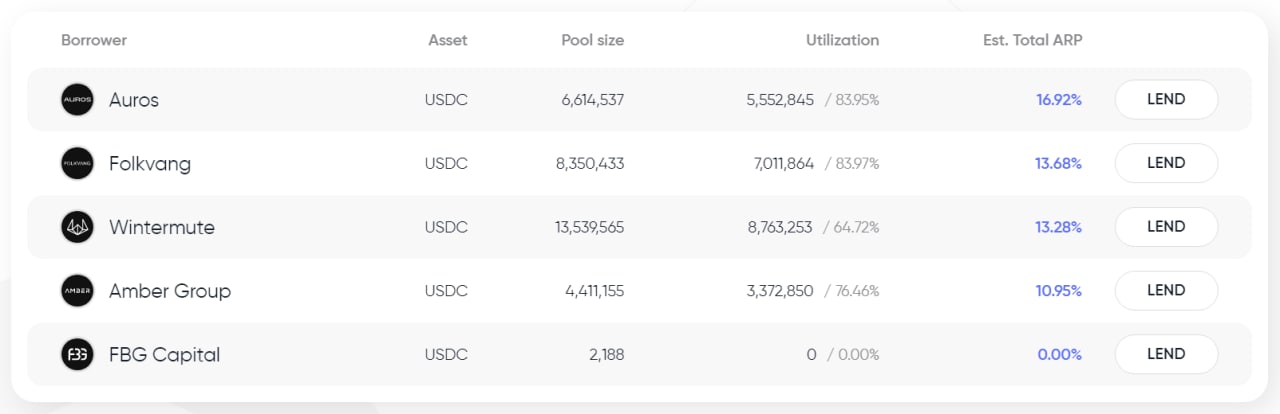Click the Wintermute borrower logo icon
Viewport: 1280px width, 414px height.
click(x=77, y=227)
